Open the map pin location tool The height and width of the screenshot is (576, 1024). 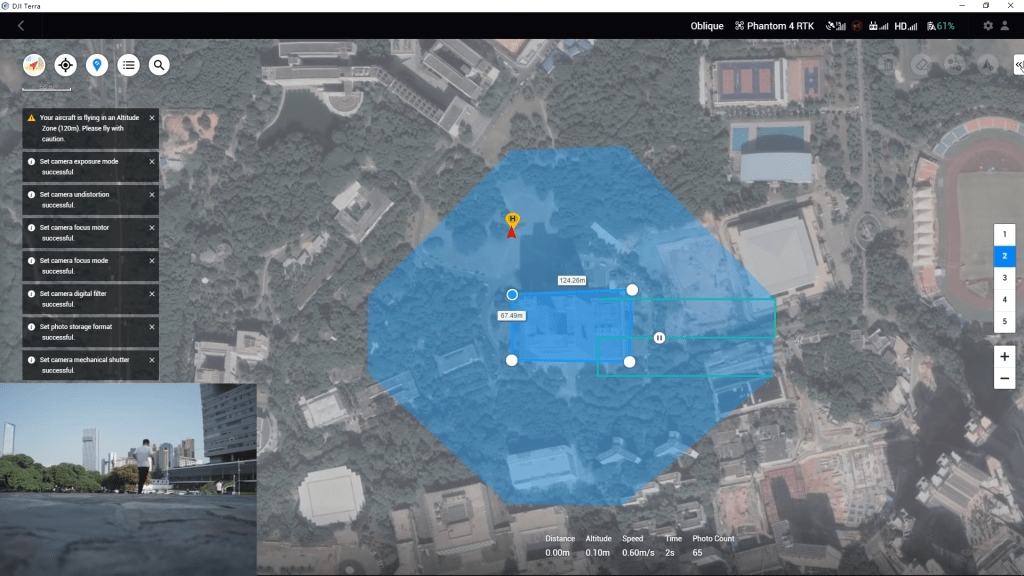[97, 65]
